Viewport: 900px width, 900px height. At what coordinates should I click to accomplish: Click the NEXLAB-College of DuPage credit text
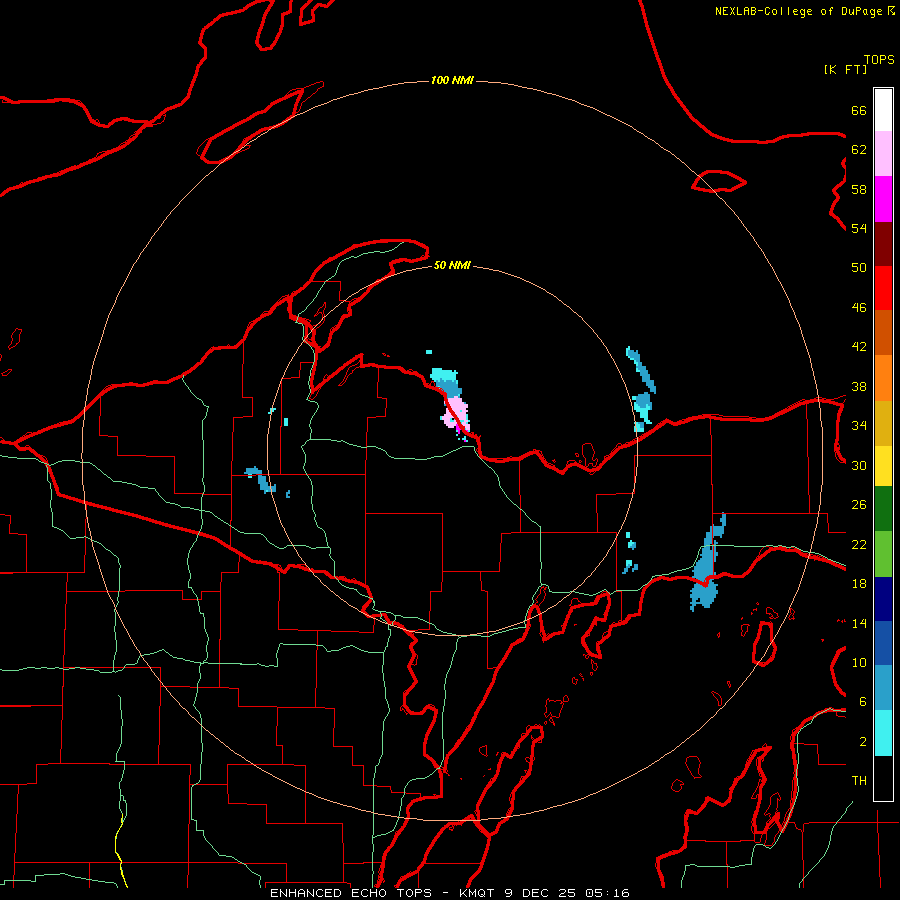(x=804, y=11)
